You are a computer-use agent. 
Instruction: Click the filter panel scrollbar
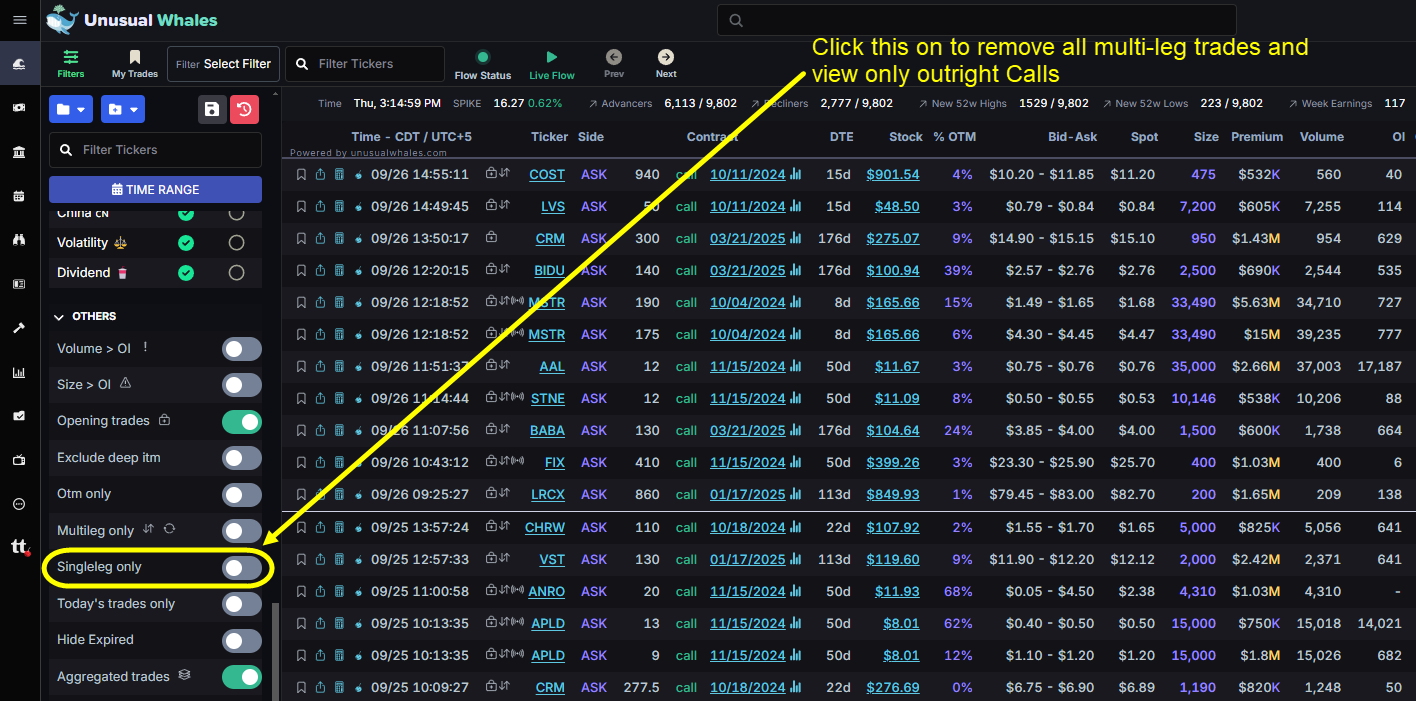coord(275,650)
